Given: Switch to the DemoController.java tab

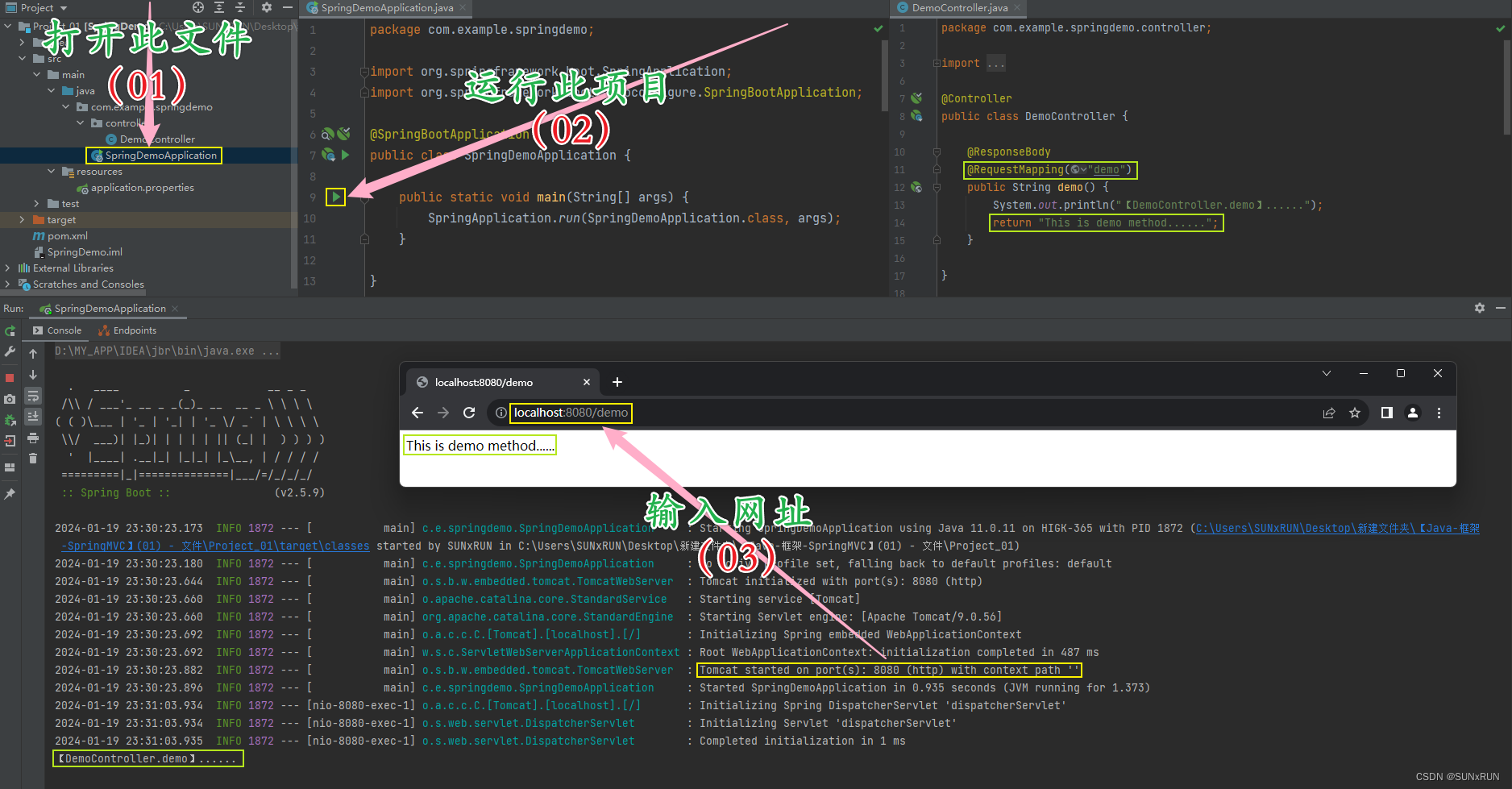Looking at the screenshot, I should (x=957, y=8).
